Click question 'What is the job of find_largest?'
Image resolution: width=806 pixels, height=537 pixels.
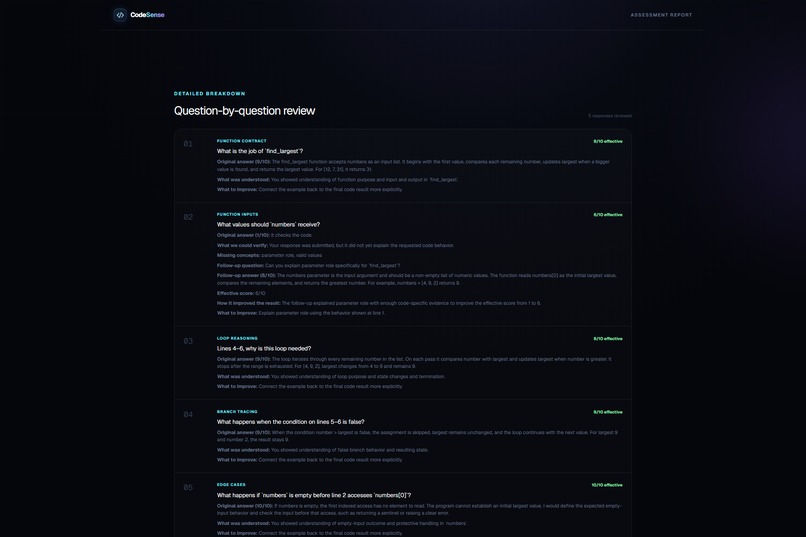[x=260, y=151]
